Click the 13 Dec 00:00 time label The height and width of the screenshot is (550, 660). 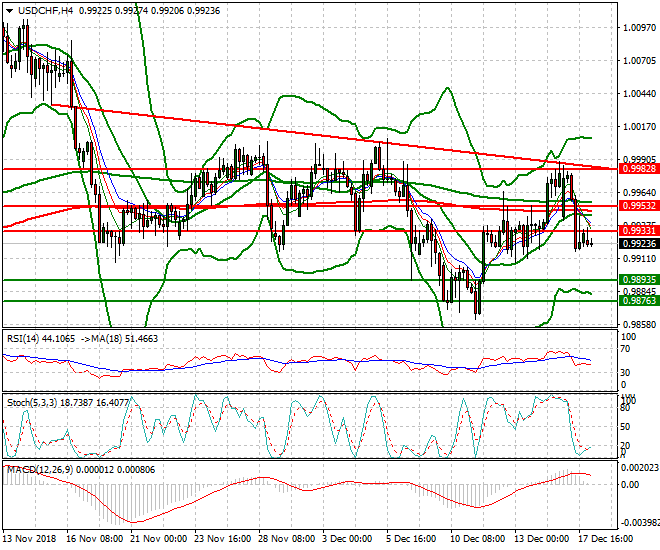[x=542, y=539]
